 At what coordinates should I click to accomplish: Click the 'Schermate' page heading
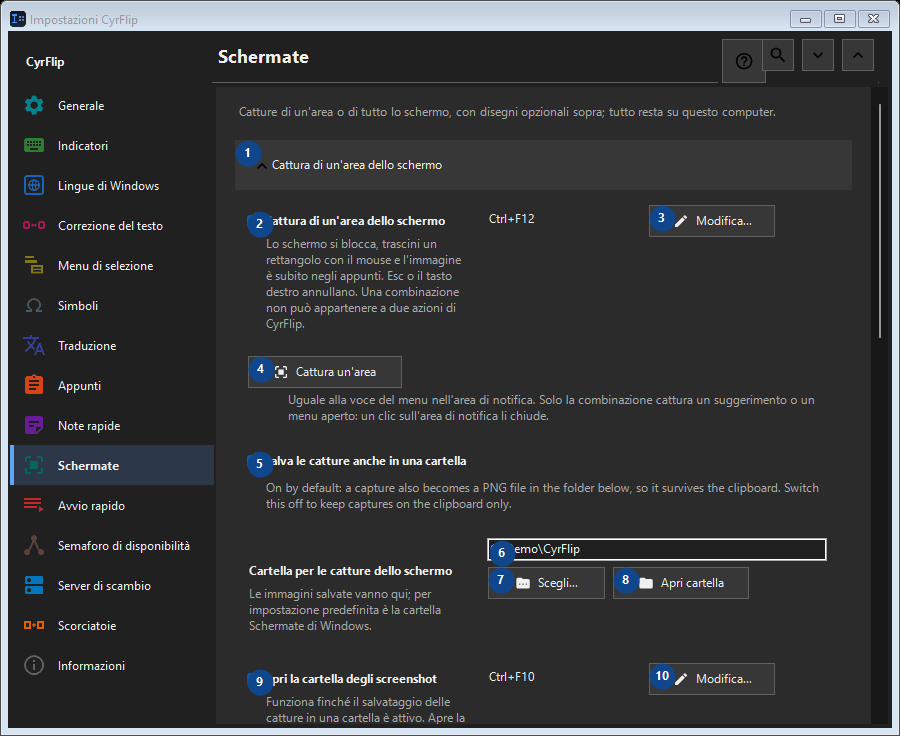coord(263,57)
